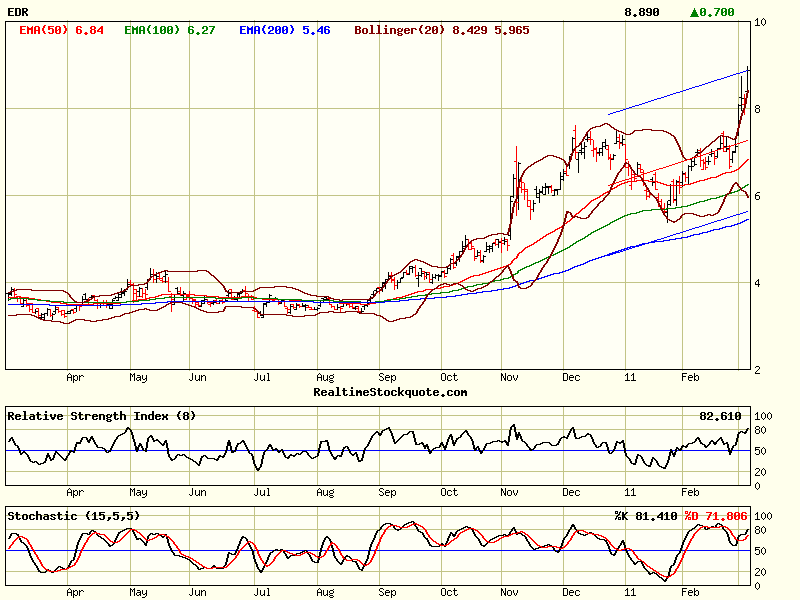Viewport: 800px width, 600px height.
Task: Click Nov under the Stochastic panel
Action: click(x=509, y=592)
